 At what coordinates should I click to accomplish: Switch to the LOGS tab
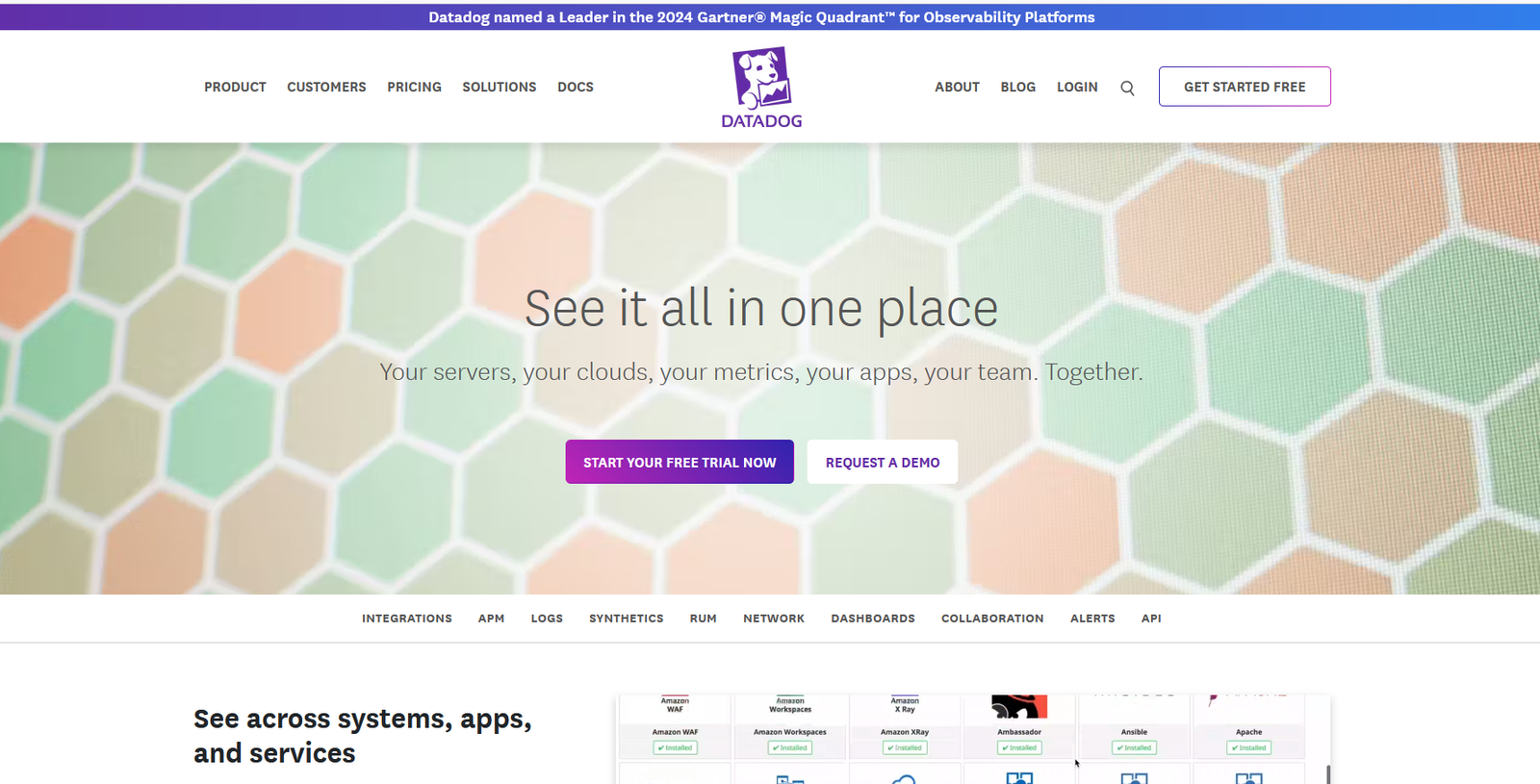(x=547, y=619)
